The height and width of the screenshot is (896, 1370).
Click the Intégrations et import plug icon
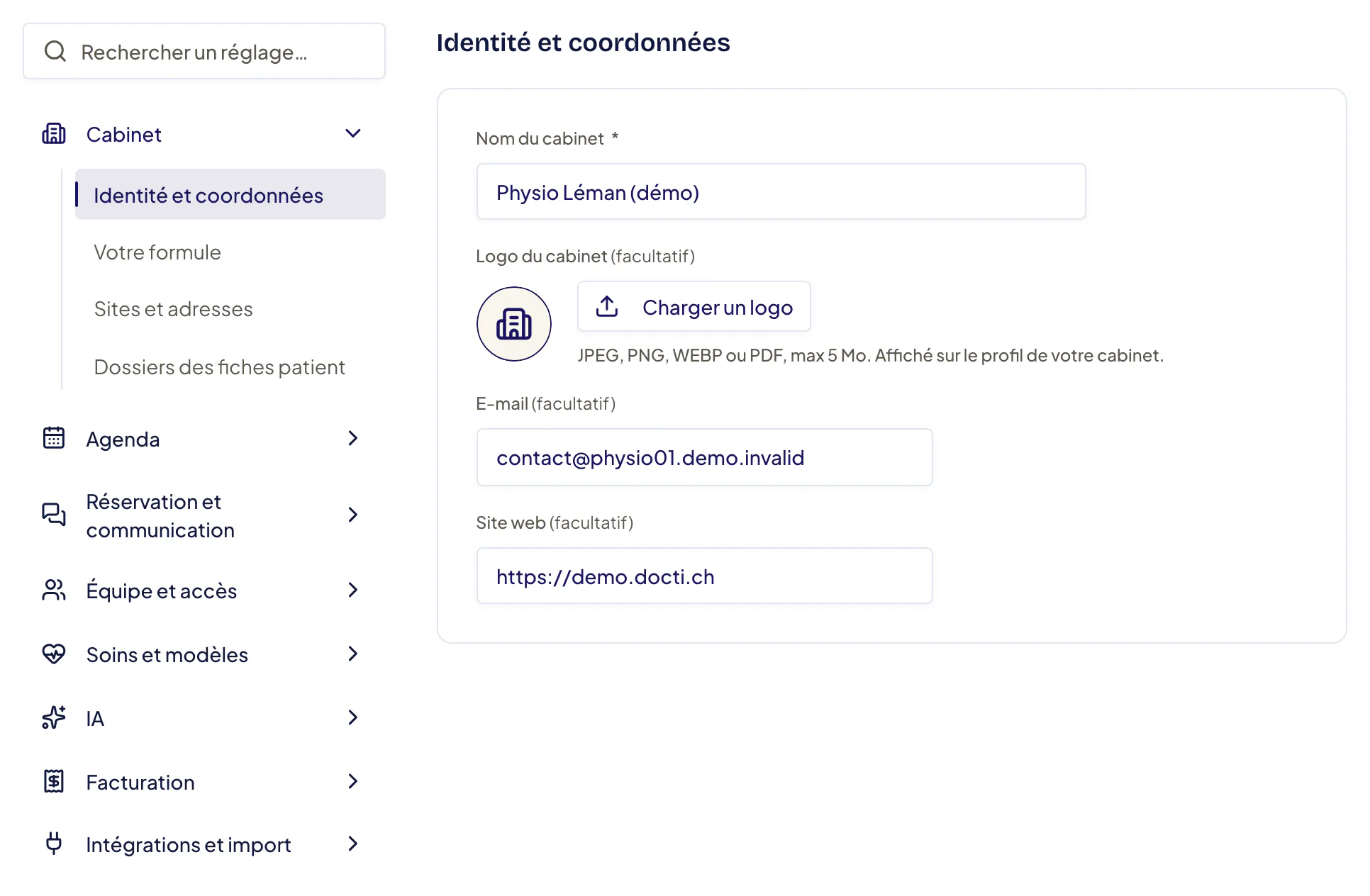point(54,844)
